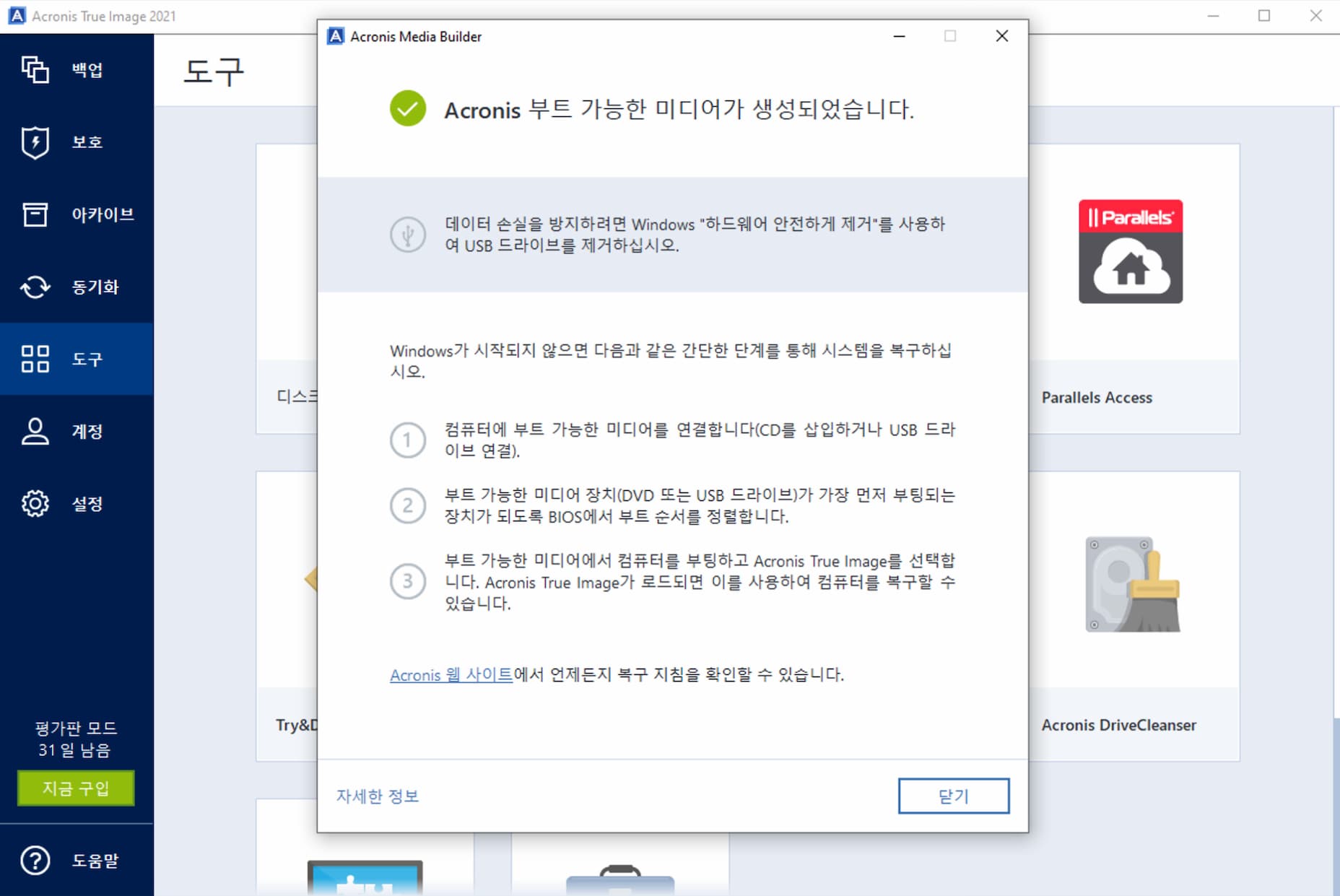
Task: Switch to the 아카이브 menu label
Action: 103,214
